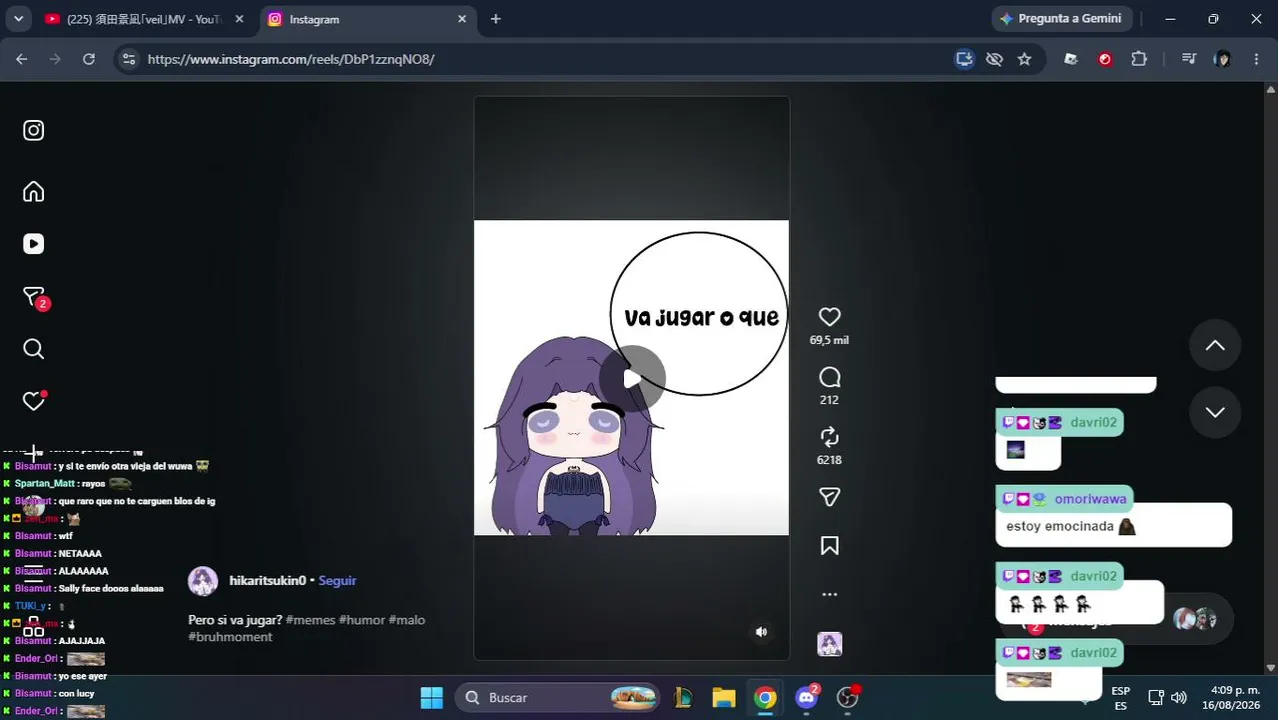Screen dimensions: 1278x720
Task: Open the ESP language indicator
Action: [x=1121, y=698]
